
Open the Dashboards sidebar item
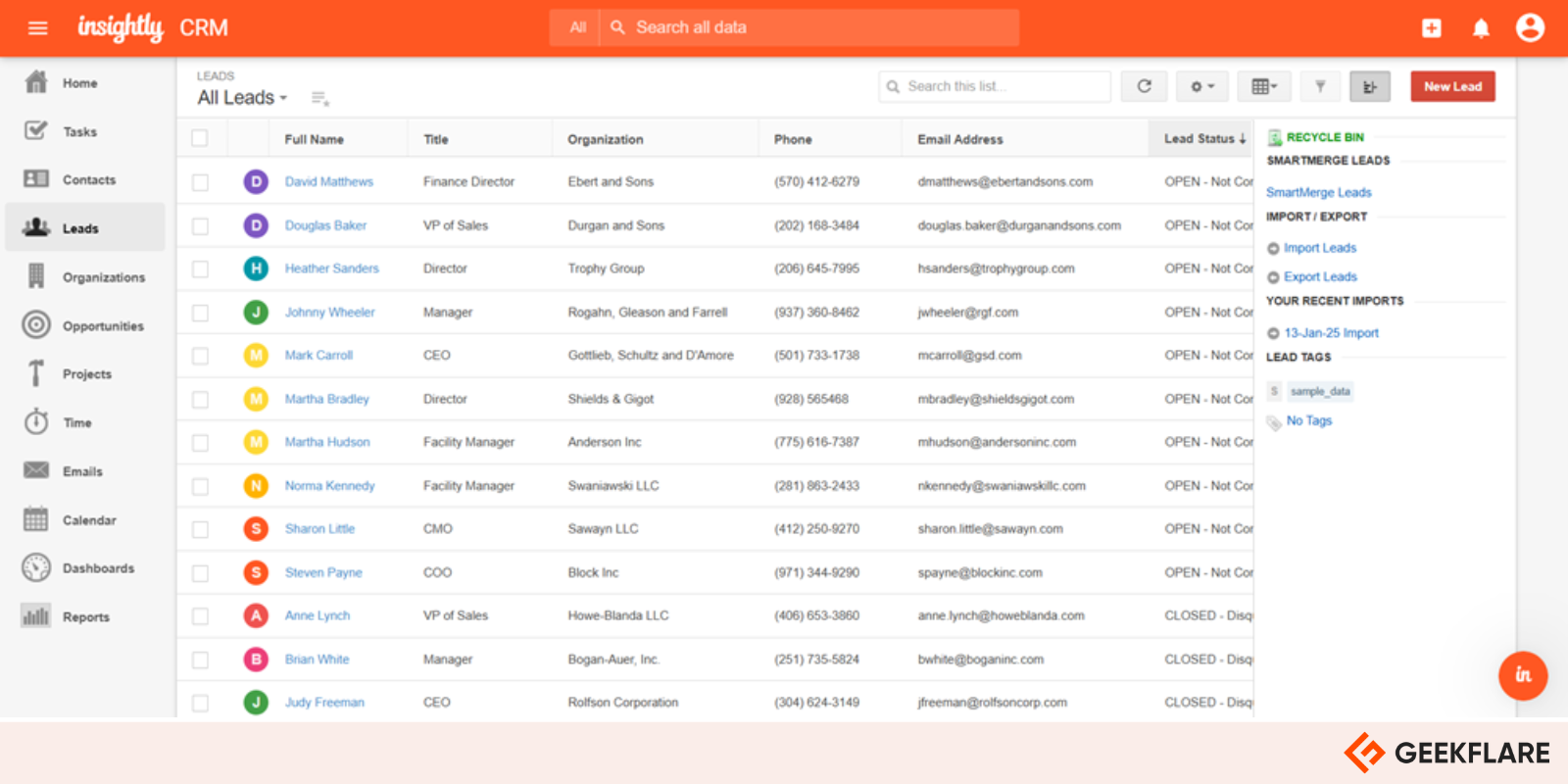[98, 568]
